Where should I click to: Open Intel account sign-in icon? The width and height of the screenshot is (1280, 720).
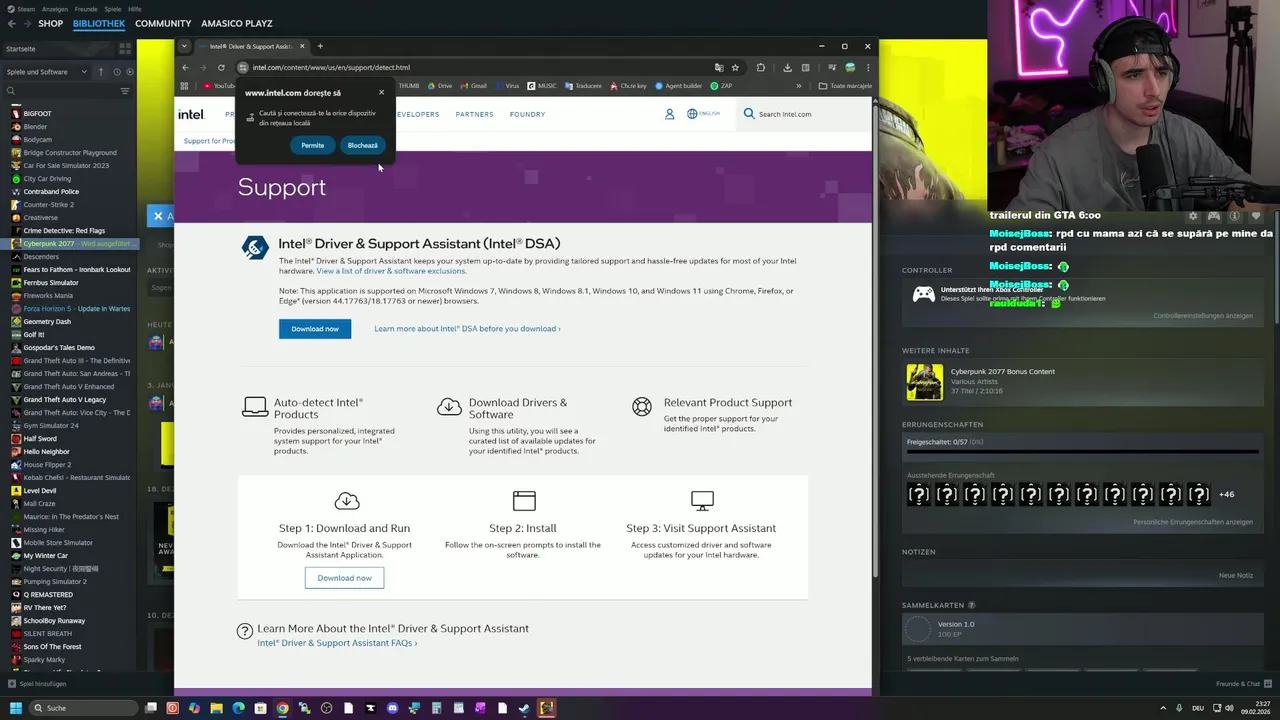click(x=669, y=114)
